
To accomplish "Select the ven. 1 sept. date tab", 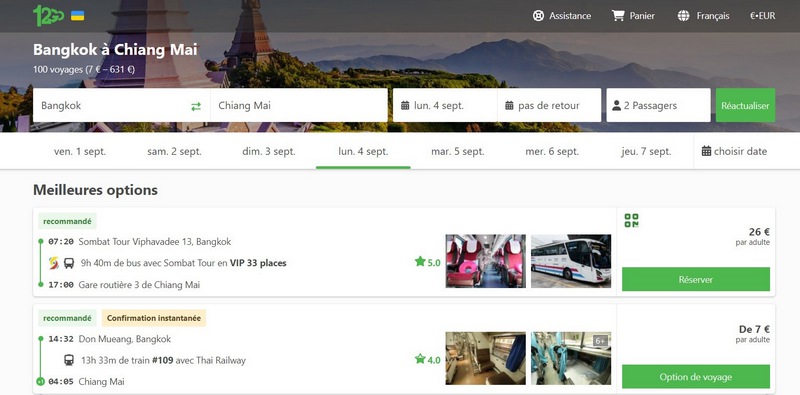I will click(80, 152).
